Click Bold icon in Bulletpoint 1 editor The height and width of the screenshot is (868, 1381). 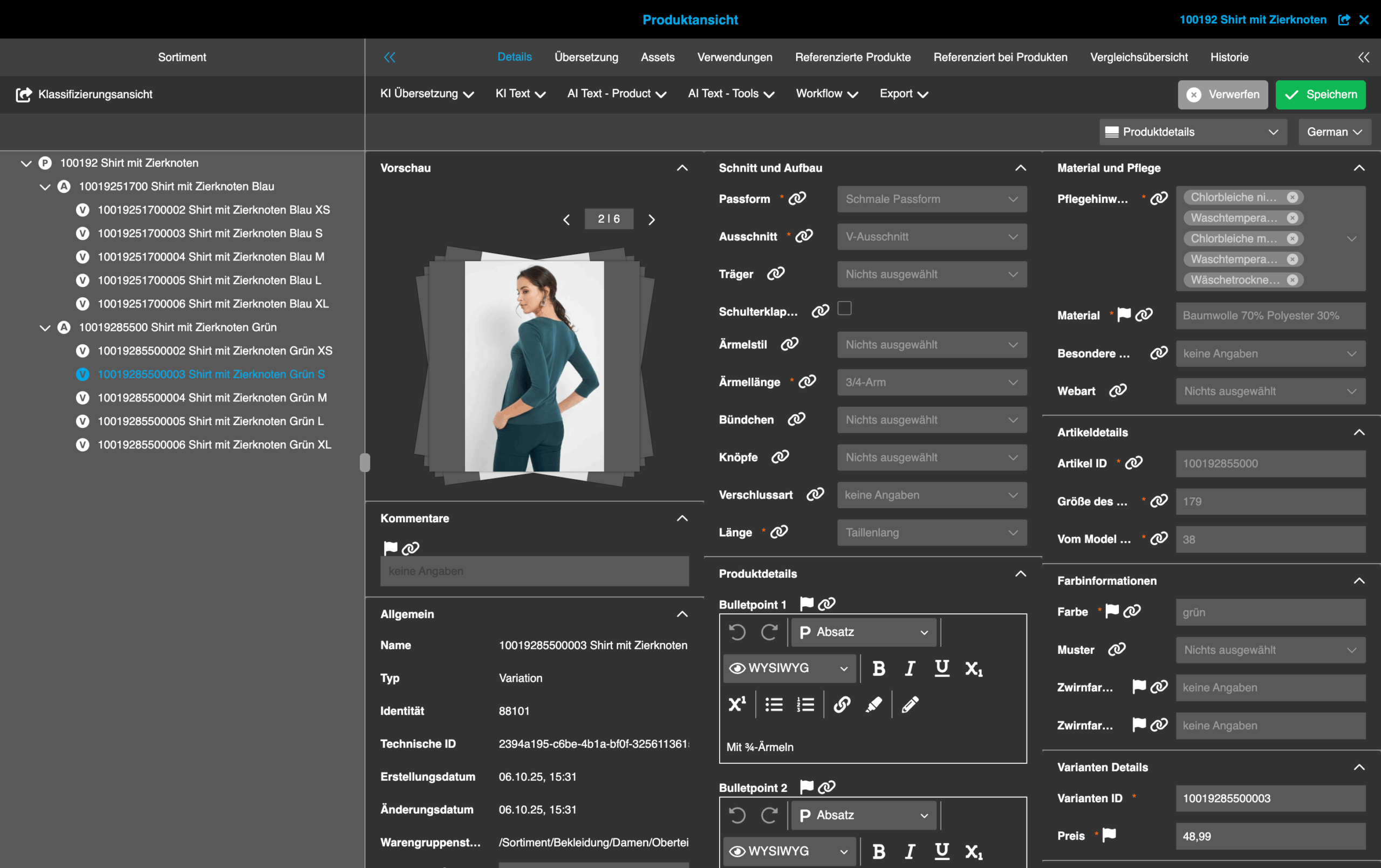point(878,668)
